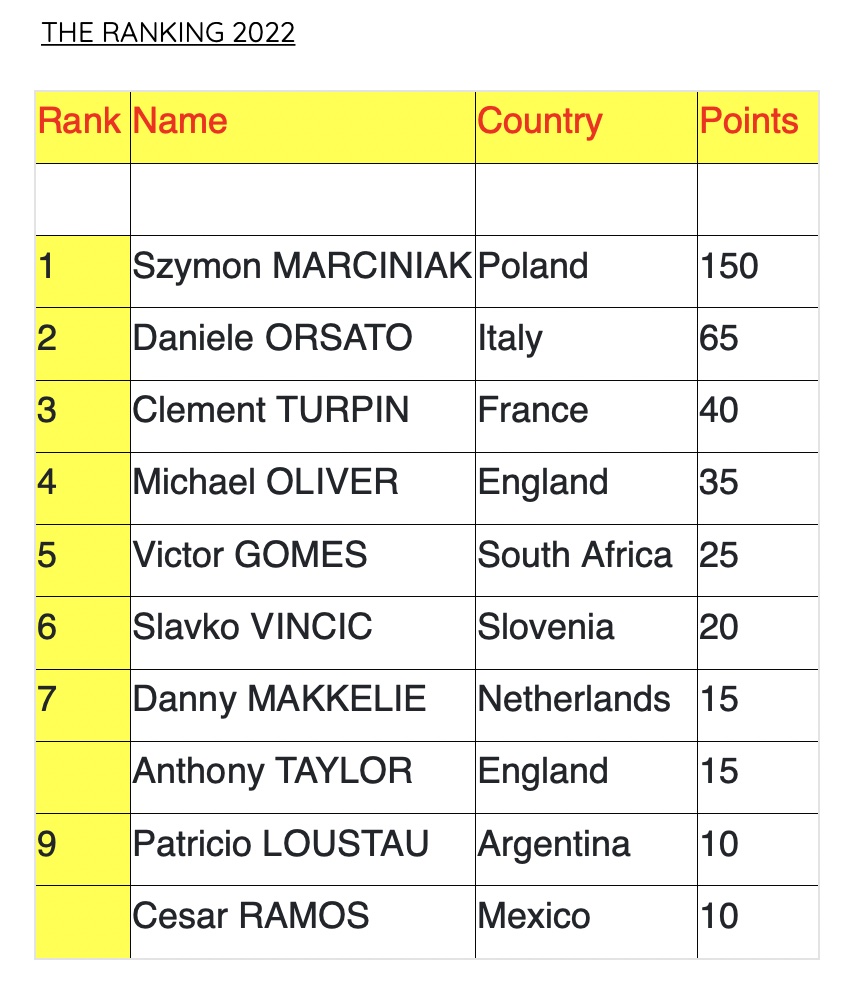Screen dimensions: 848x982
Task: Click the Patricio LOUSTAU name cell
Action: pos(281,844)
